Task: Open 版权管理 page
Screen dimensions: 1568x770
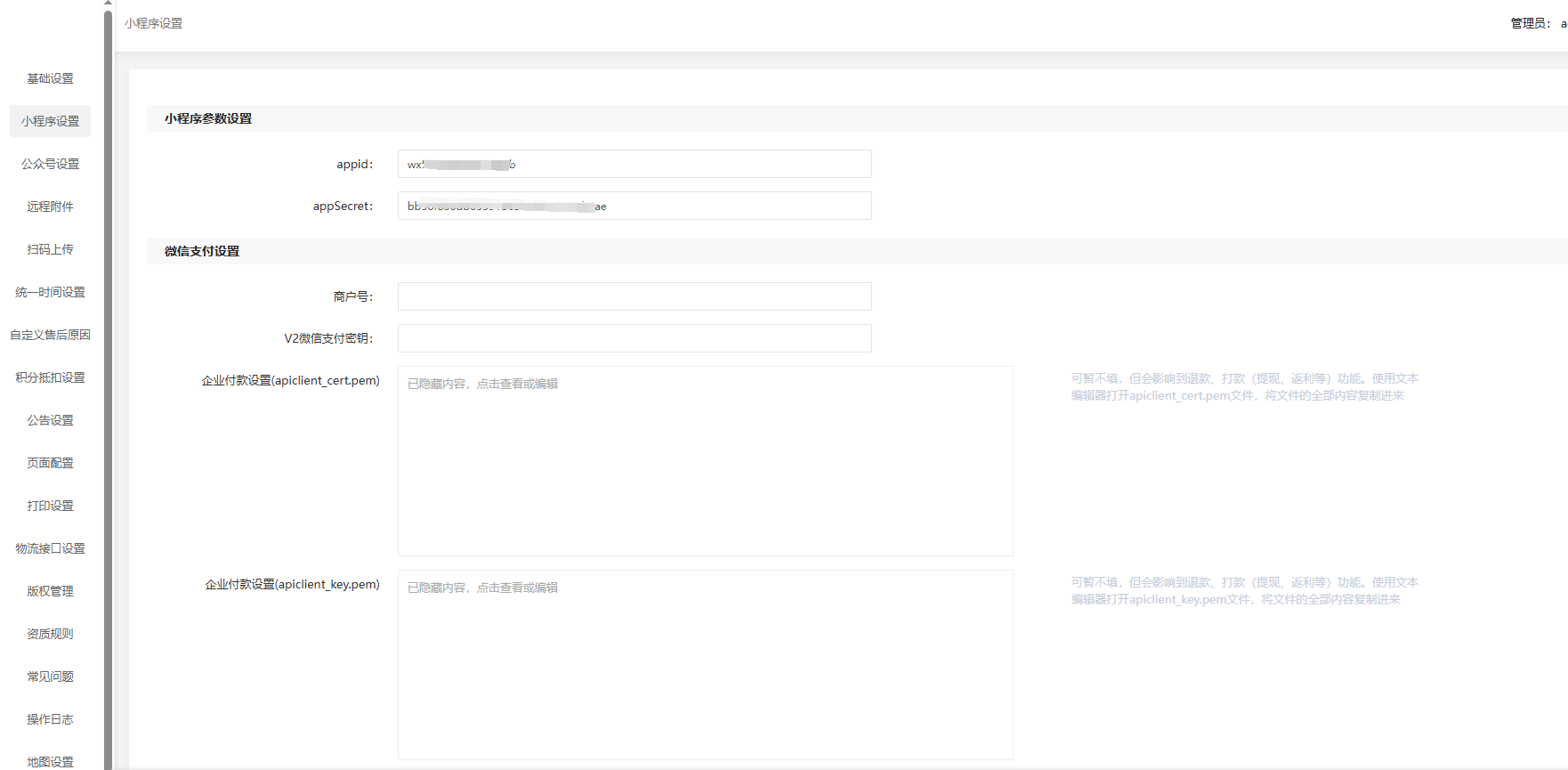Action: coord(50,591)
